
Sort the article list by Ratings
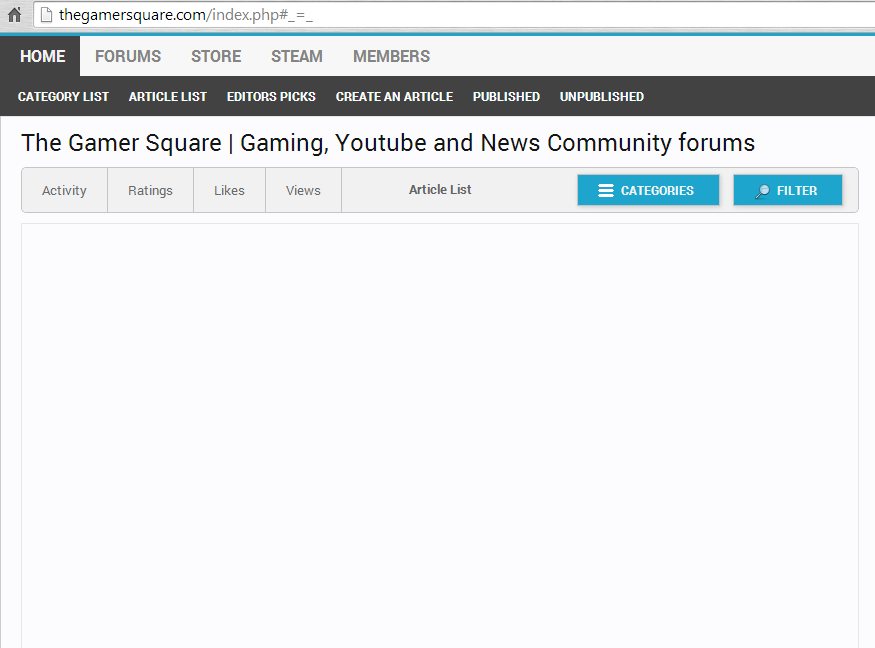150,190
